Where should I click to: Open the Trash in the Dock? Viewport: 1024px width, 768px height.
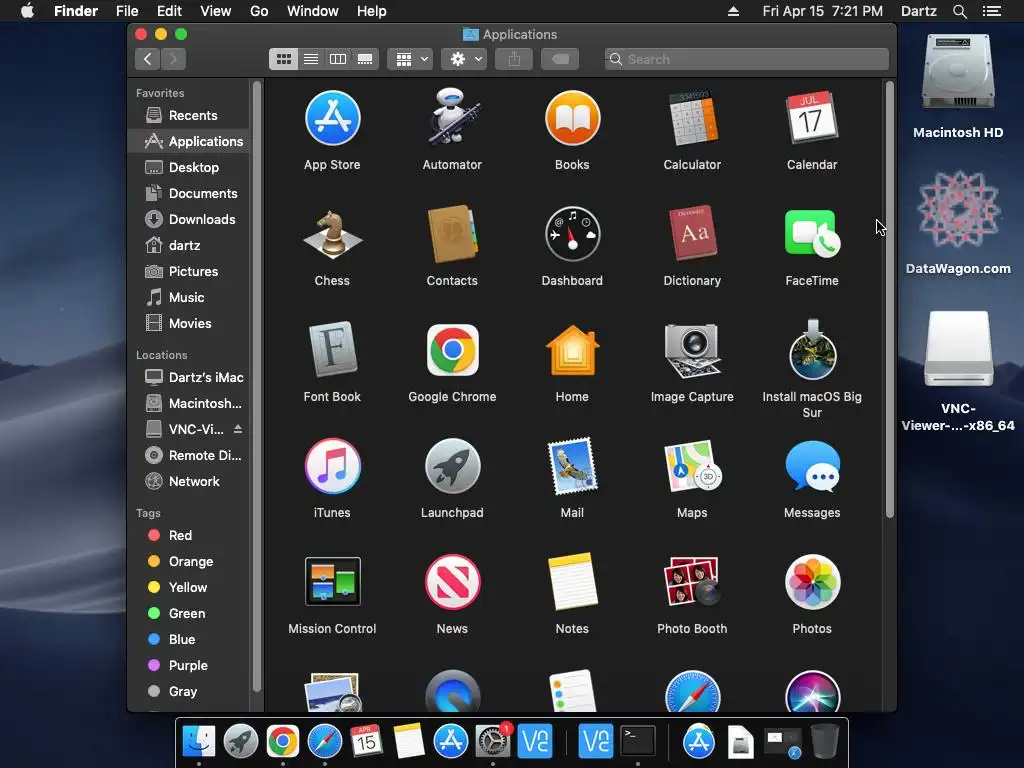click(825, 741)
